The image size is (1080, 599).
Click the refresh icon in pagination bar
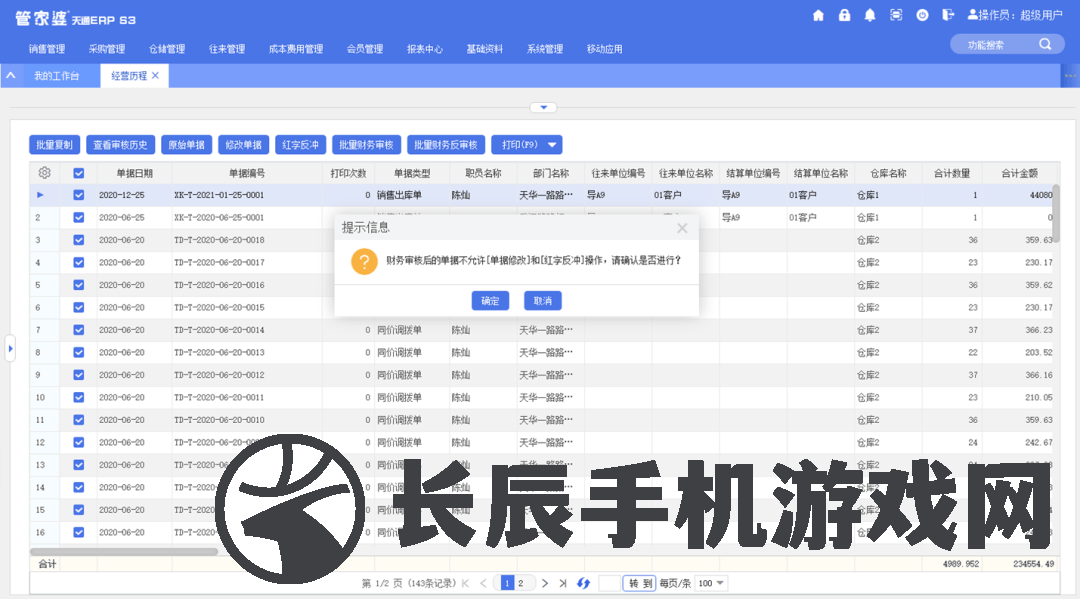(583, 583)
